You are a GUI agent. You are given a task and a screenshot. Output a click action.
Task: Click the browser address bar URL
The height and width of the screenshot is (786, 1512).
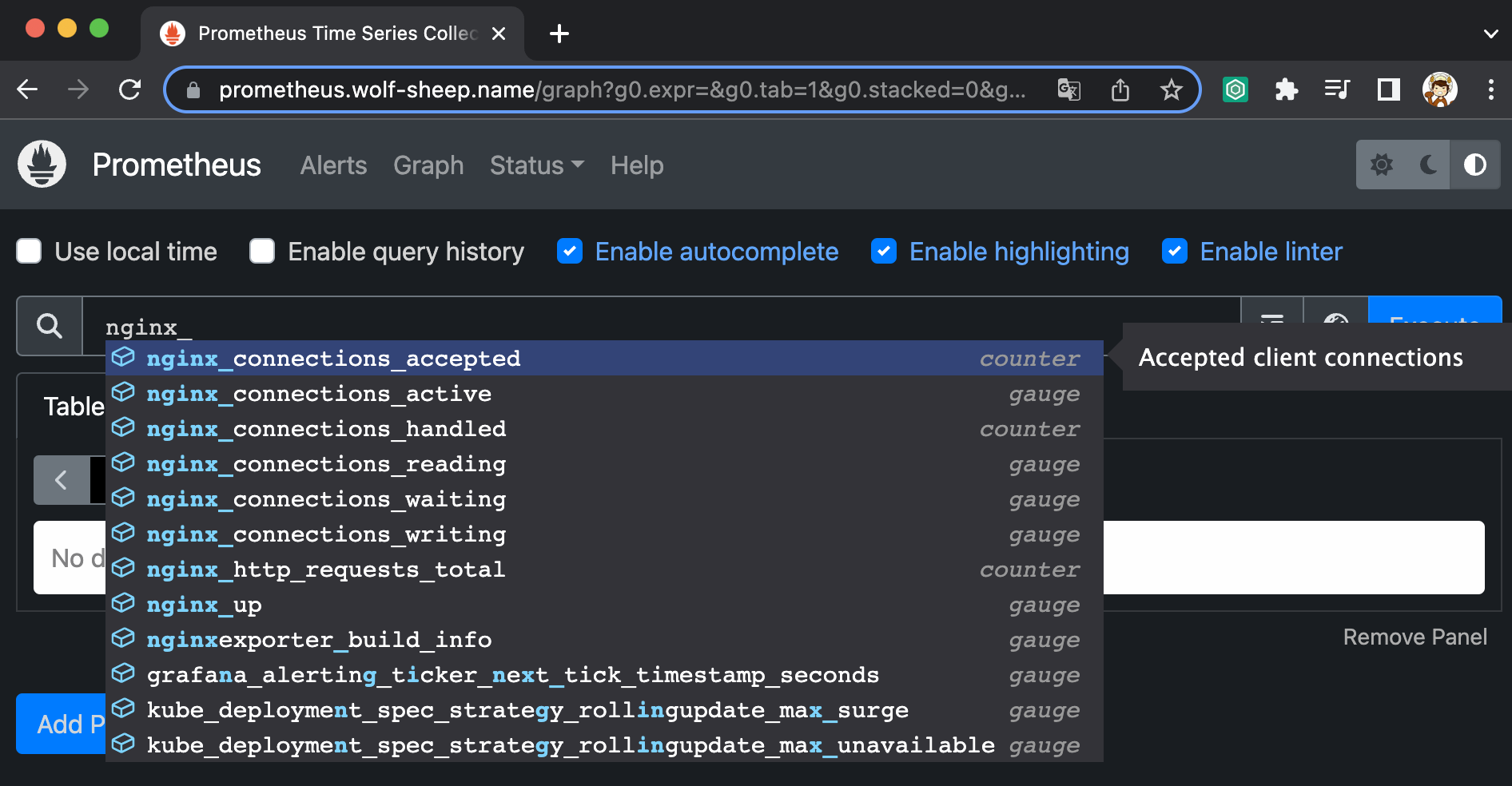pos(622,89)
